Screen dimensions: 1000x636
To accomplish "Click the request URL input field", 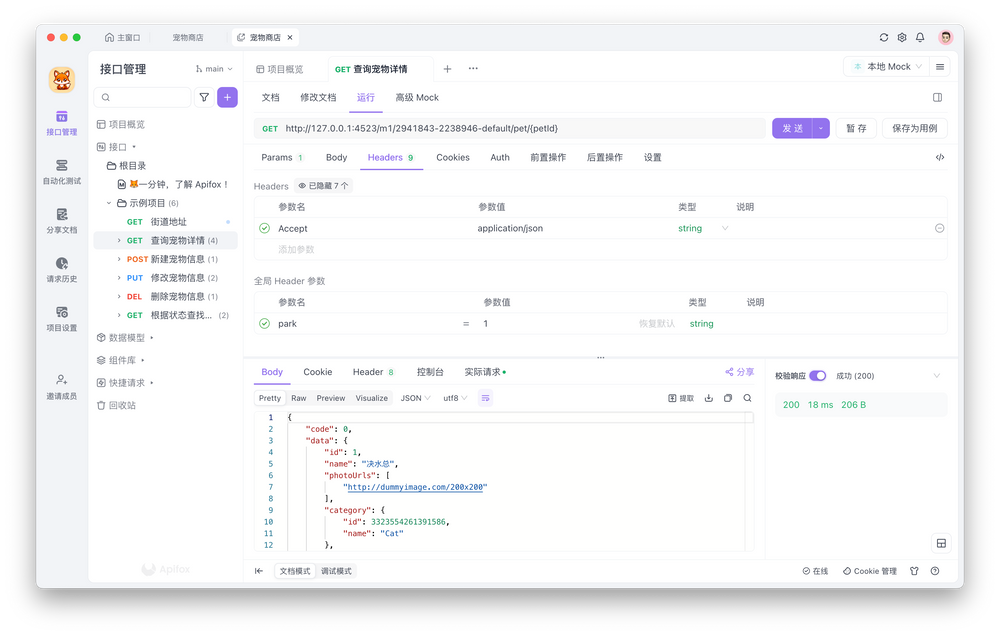I will [500, 128].
